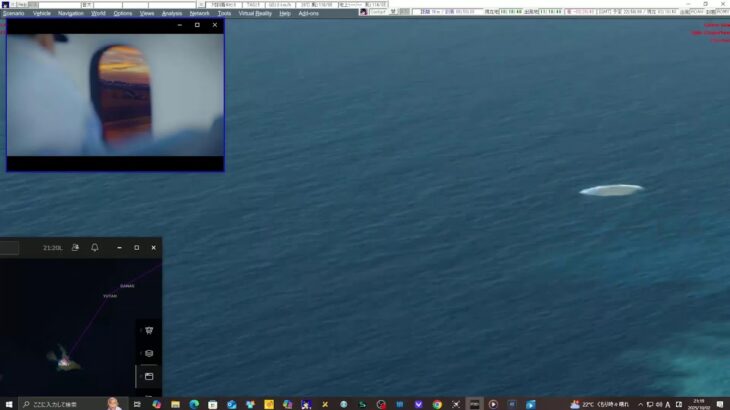Click the icon left of the bell
730x410 pixels.
click(76, 247)
